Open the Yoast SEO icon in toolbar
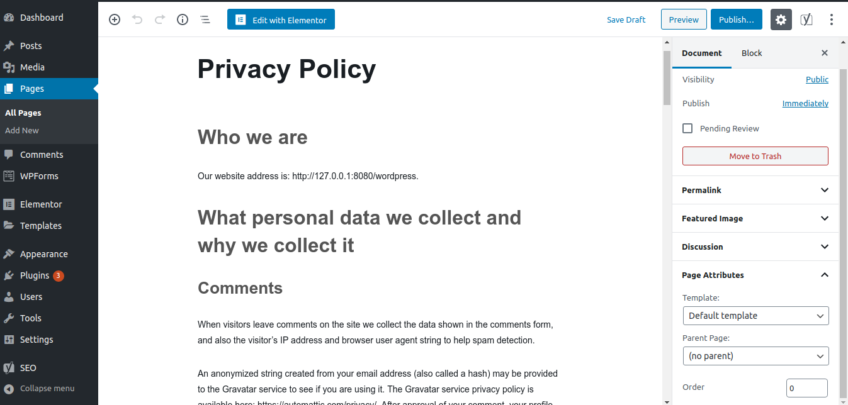The width and height of the screenshot is (848, 405). pyautogui.click(x=806, y=19)
